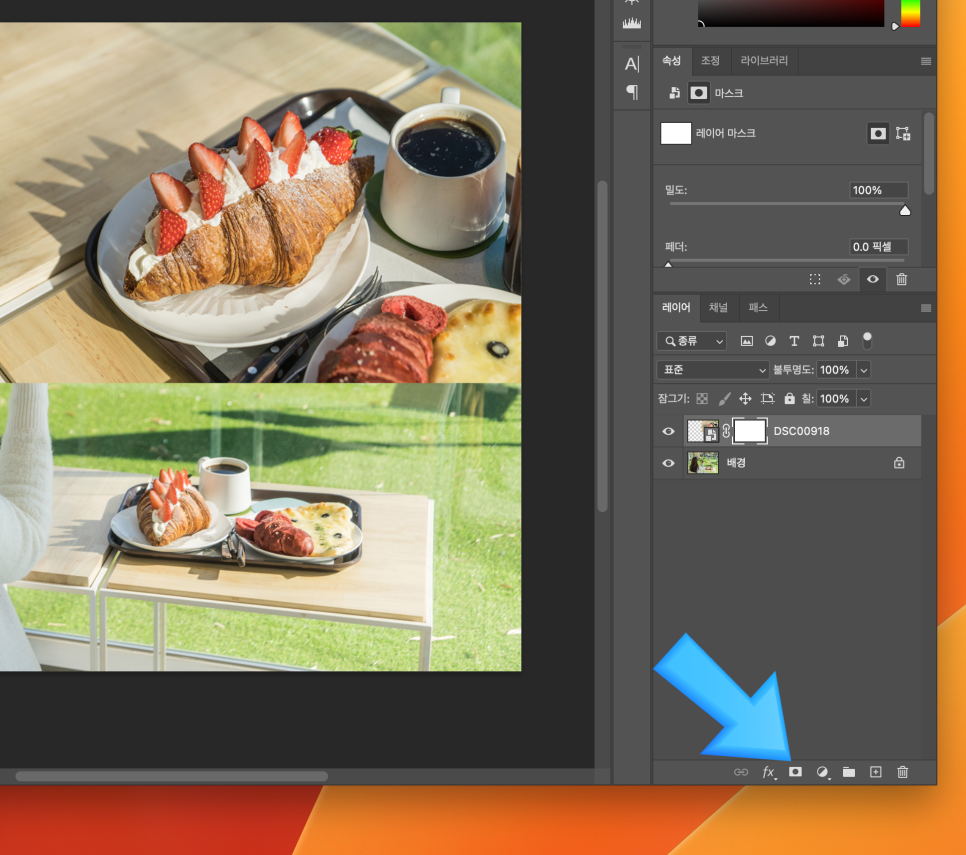Image resolution: width=966 pixels, height=855 pixels.
Task: Click the 칠 100% value field
Action: click(x=835, y=399)
